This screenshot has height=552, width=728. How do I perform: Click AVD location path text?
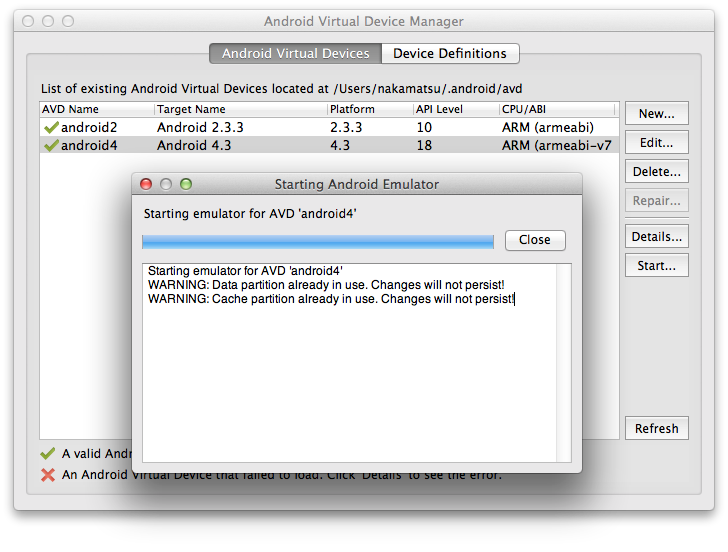coord(428,89)
